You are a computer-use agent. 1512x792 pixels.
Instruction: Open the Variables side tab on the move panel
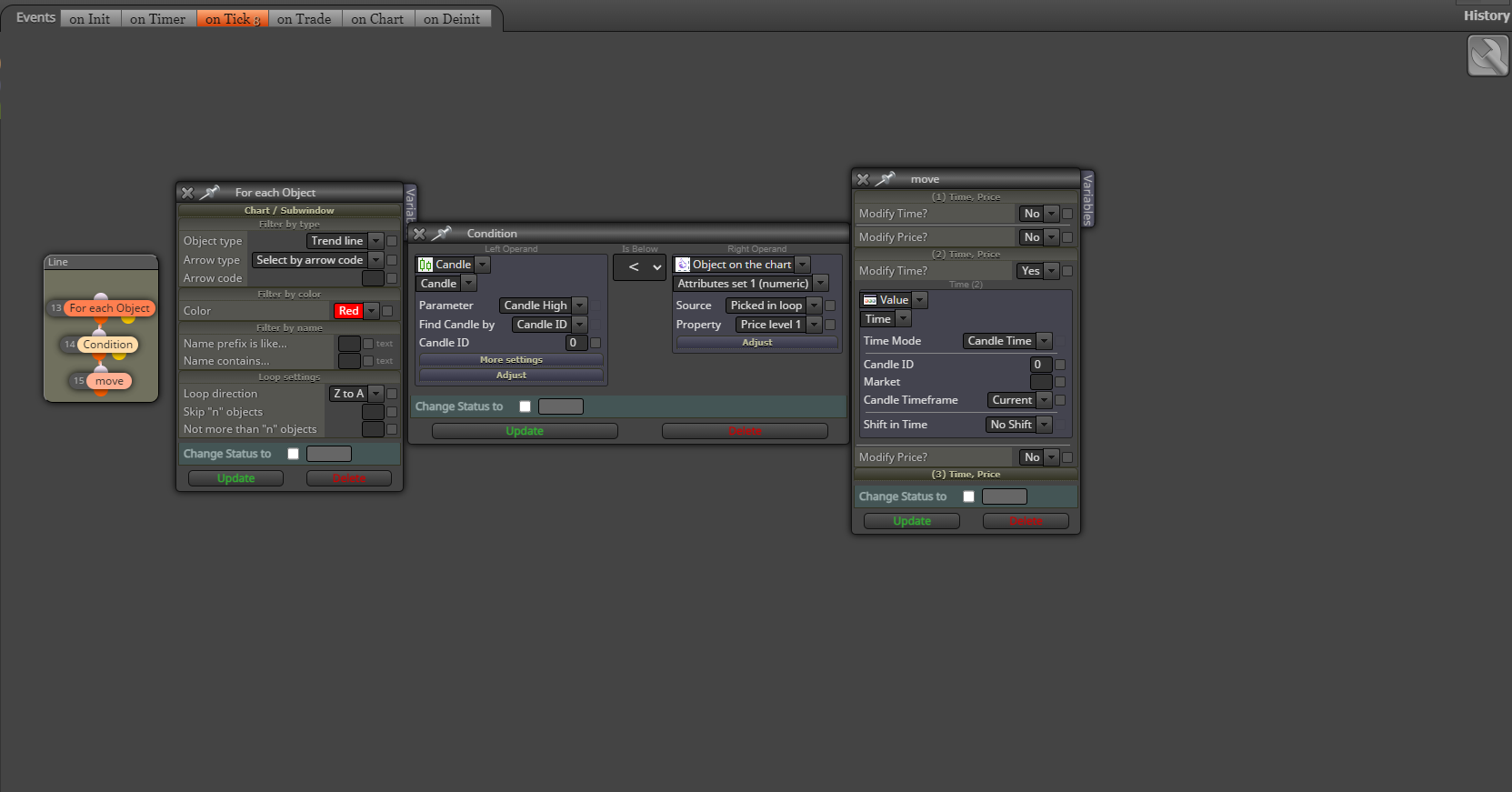(1088, 198)
